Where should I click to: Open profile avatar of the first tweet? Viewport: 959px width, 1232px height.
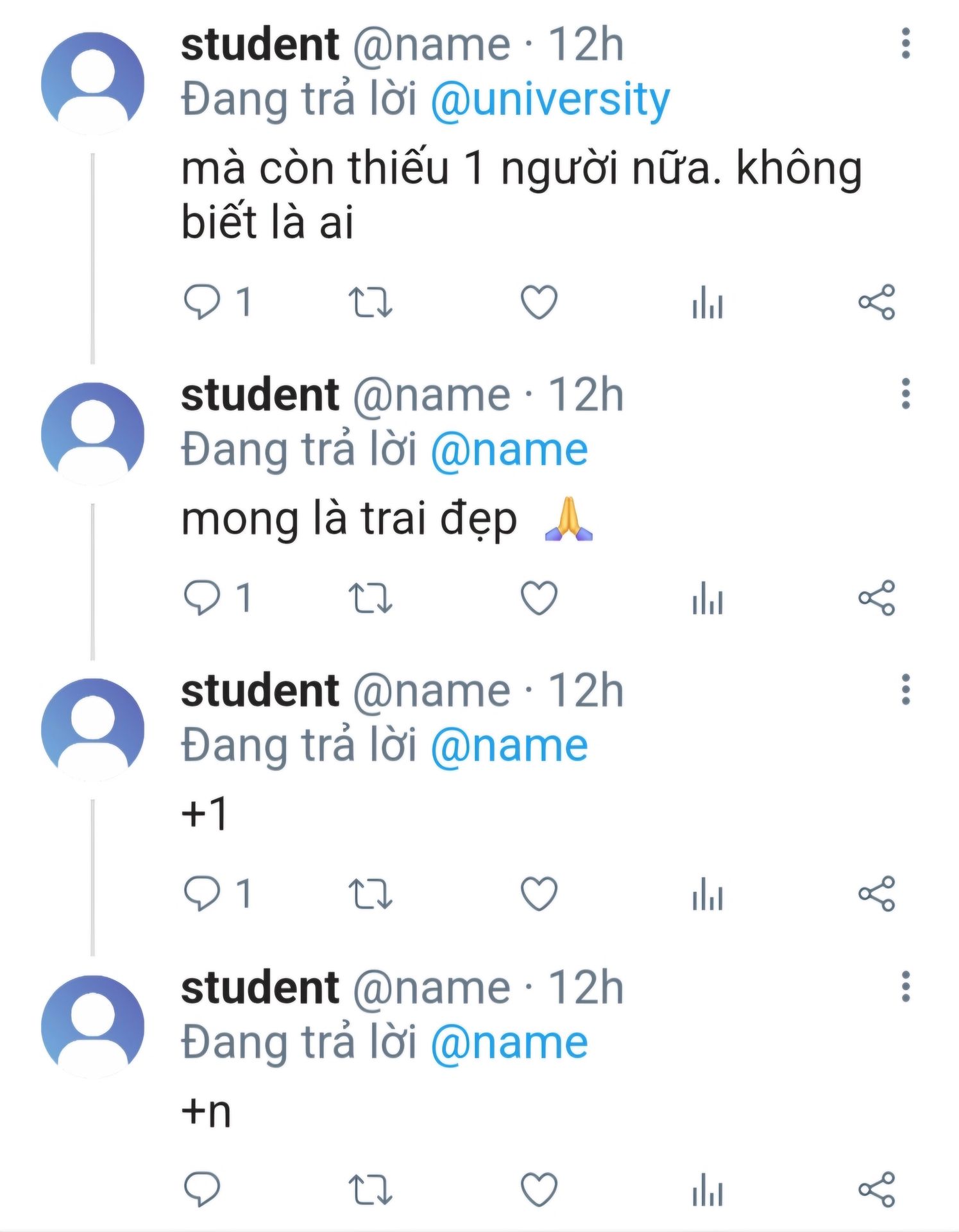pos(92,83)
